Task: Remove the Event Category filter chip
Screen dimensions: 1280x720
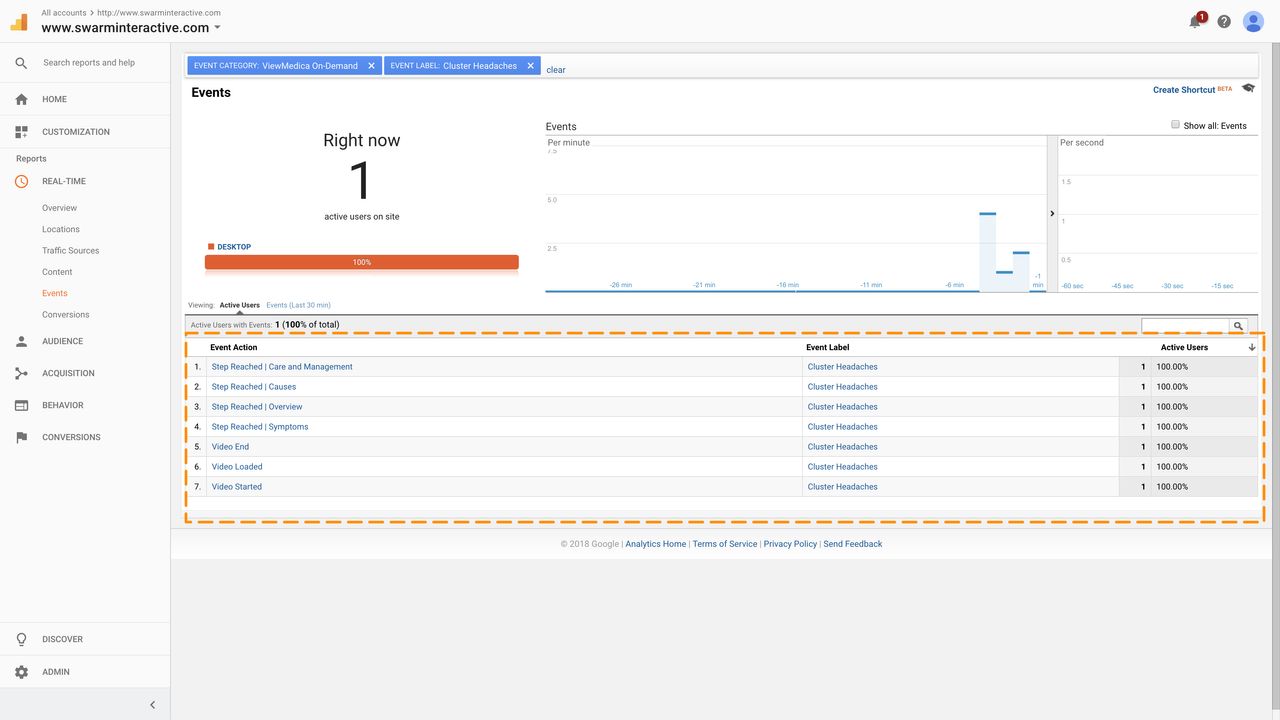Action: tap(371, 66)
